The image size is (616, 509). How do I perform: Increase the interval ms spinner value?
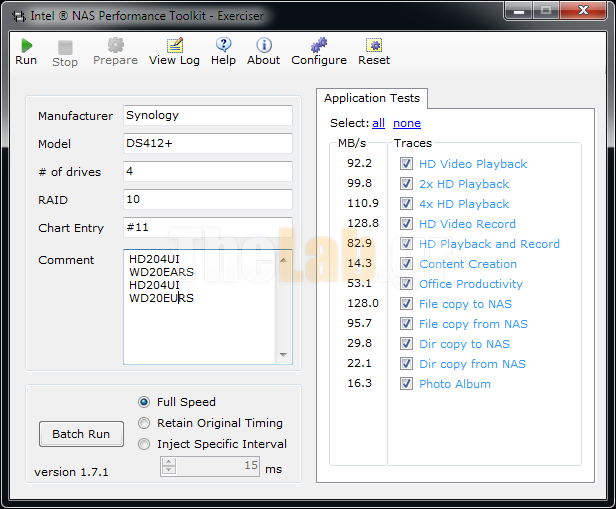coord(169,462)
